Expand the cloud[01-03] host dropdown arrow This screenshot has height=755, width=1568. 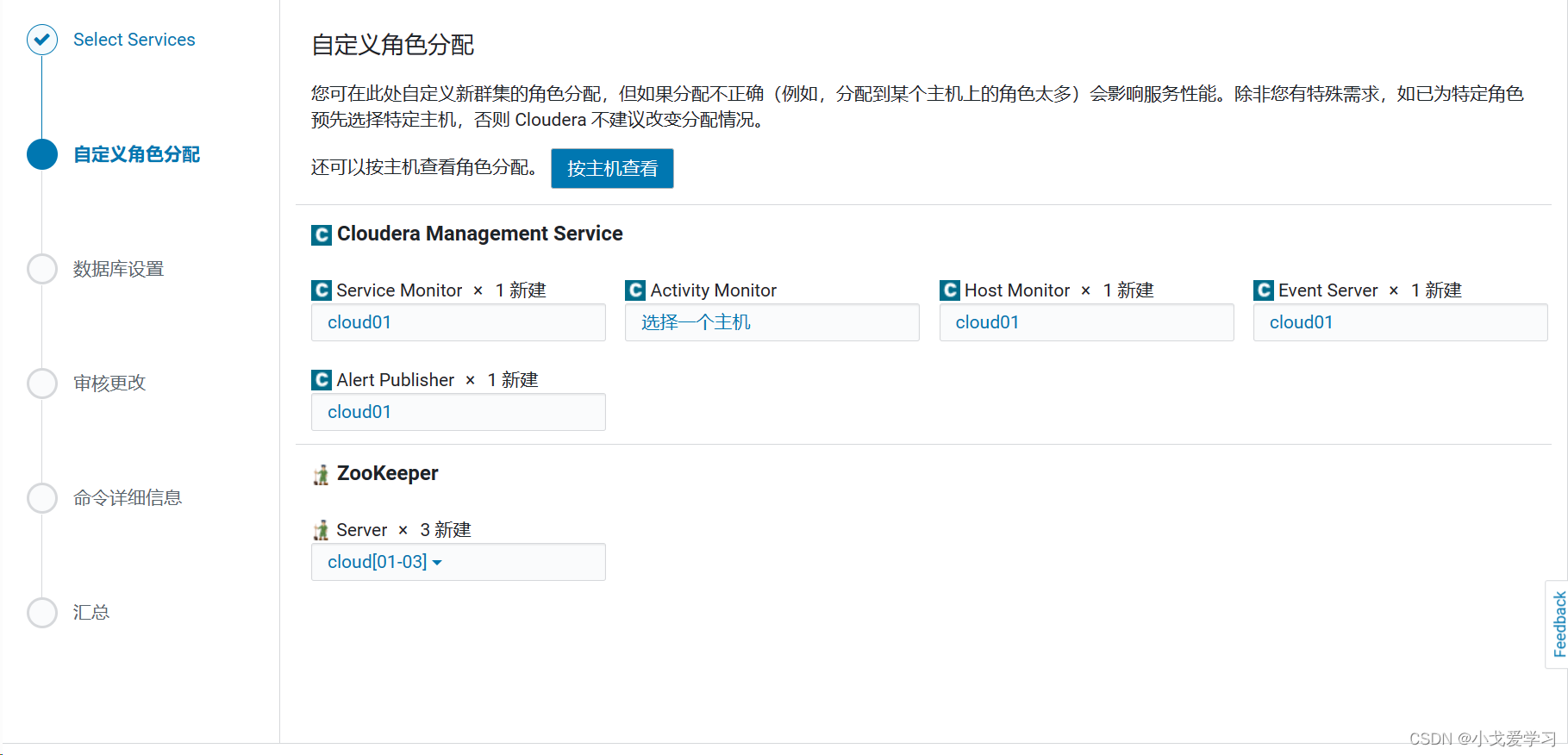(x=437, y=563)
